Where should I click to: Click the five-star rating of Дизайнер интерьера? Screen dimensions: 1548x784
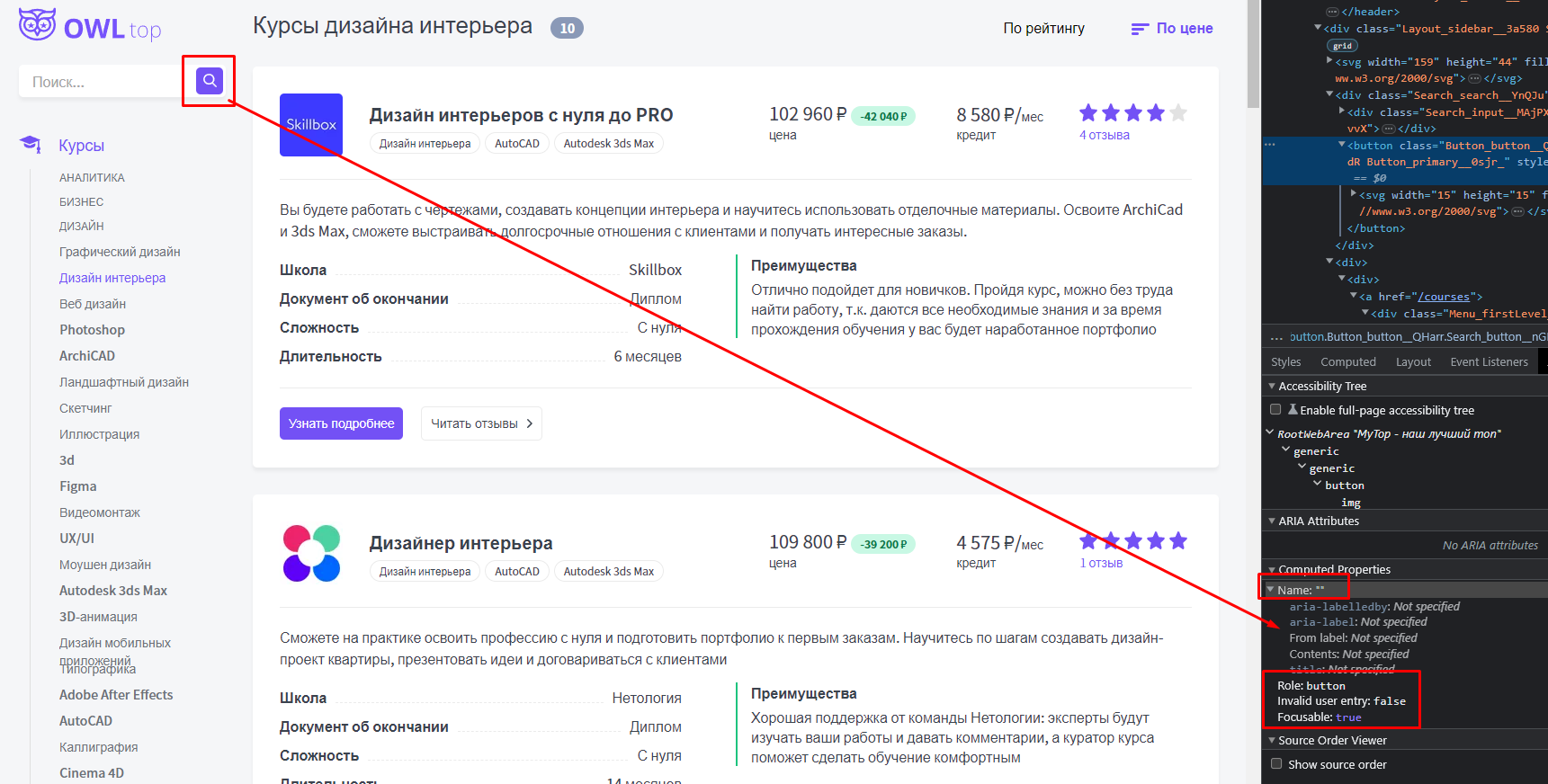(1133, 541)
